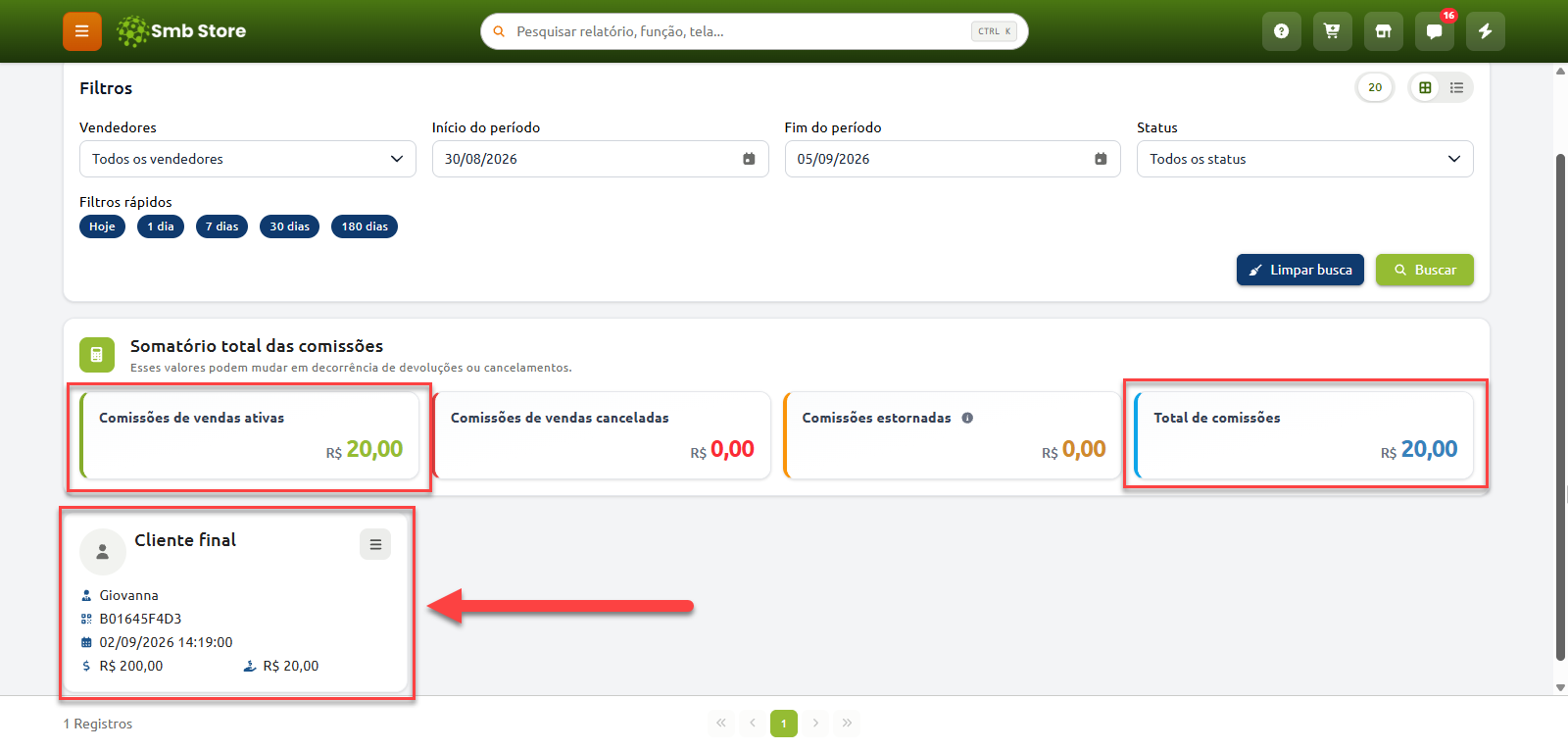1568x750 pixels.
Task: Apply the 30 dias quick filter
Action: (x=289, y=226)
